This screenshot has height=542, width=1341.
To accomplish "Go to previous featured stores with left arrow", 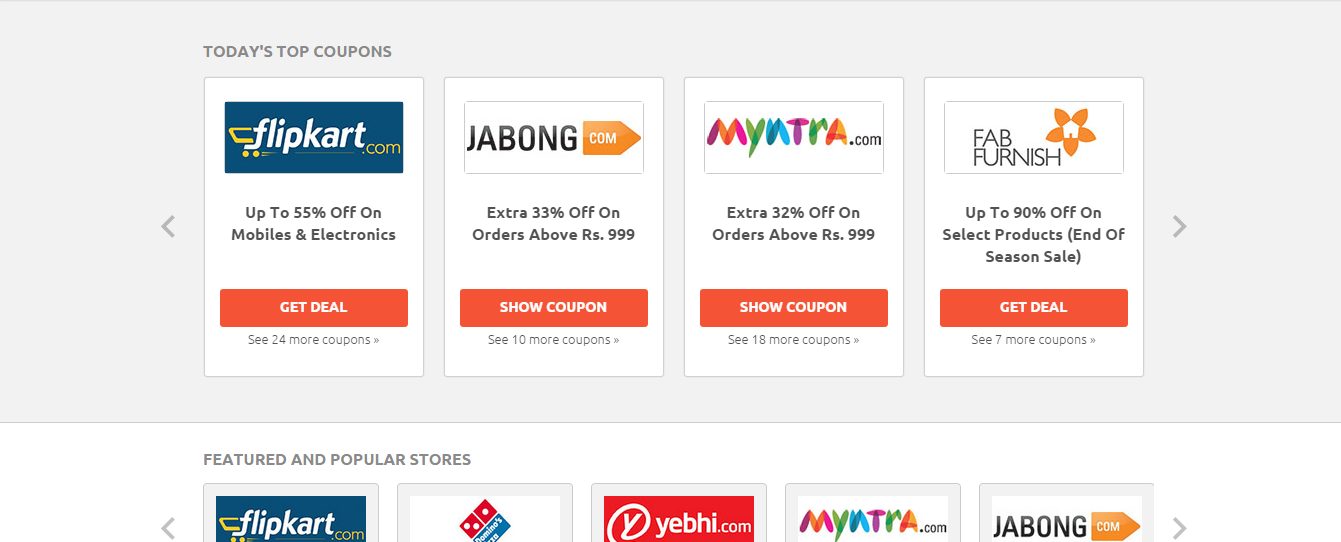I will pyautogui.click(x=168, y=528).
